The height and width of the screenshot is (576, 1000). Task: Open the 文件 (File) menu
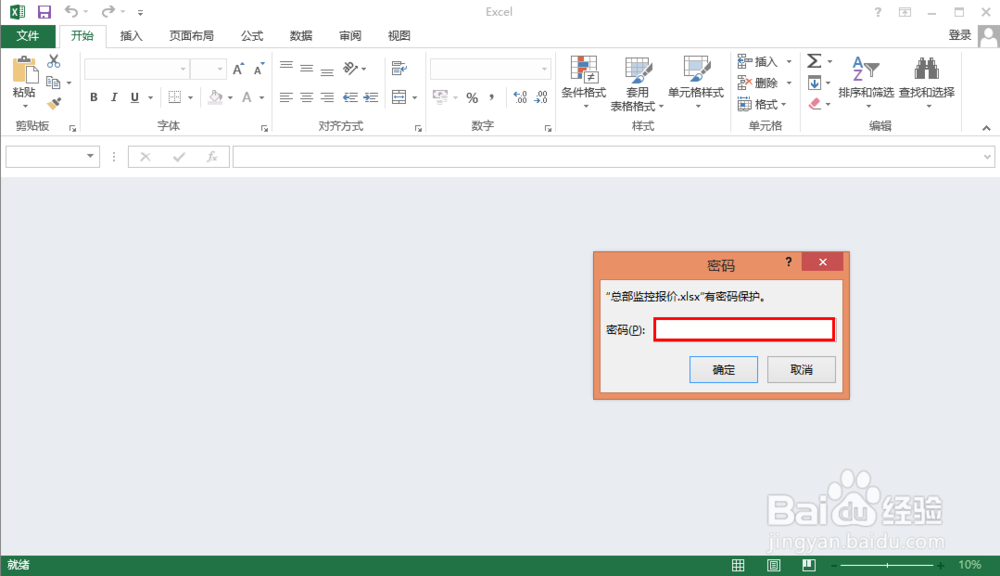28,36
